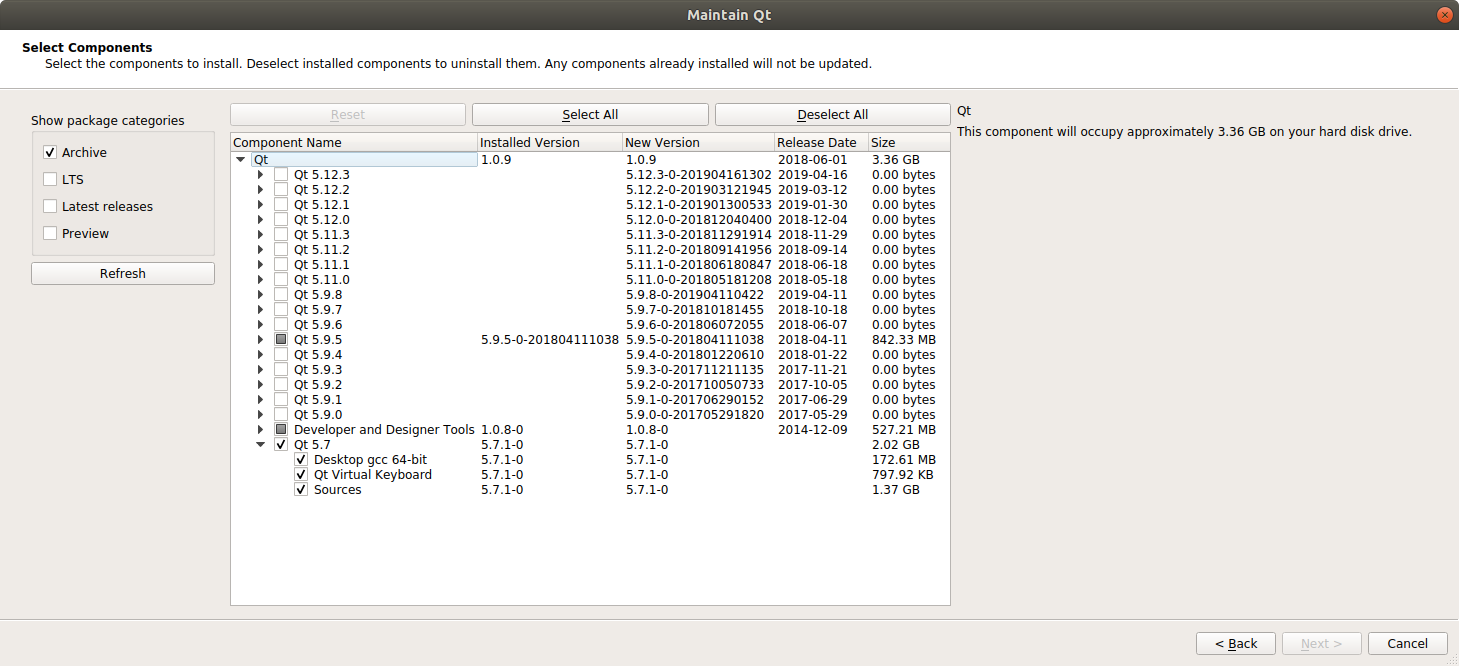Collapse the root Qt tree node
The height and width of the screenshot is (666, 1459).
coord(240,160)
